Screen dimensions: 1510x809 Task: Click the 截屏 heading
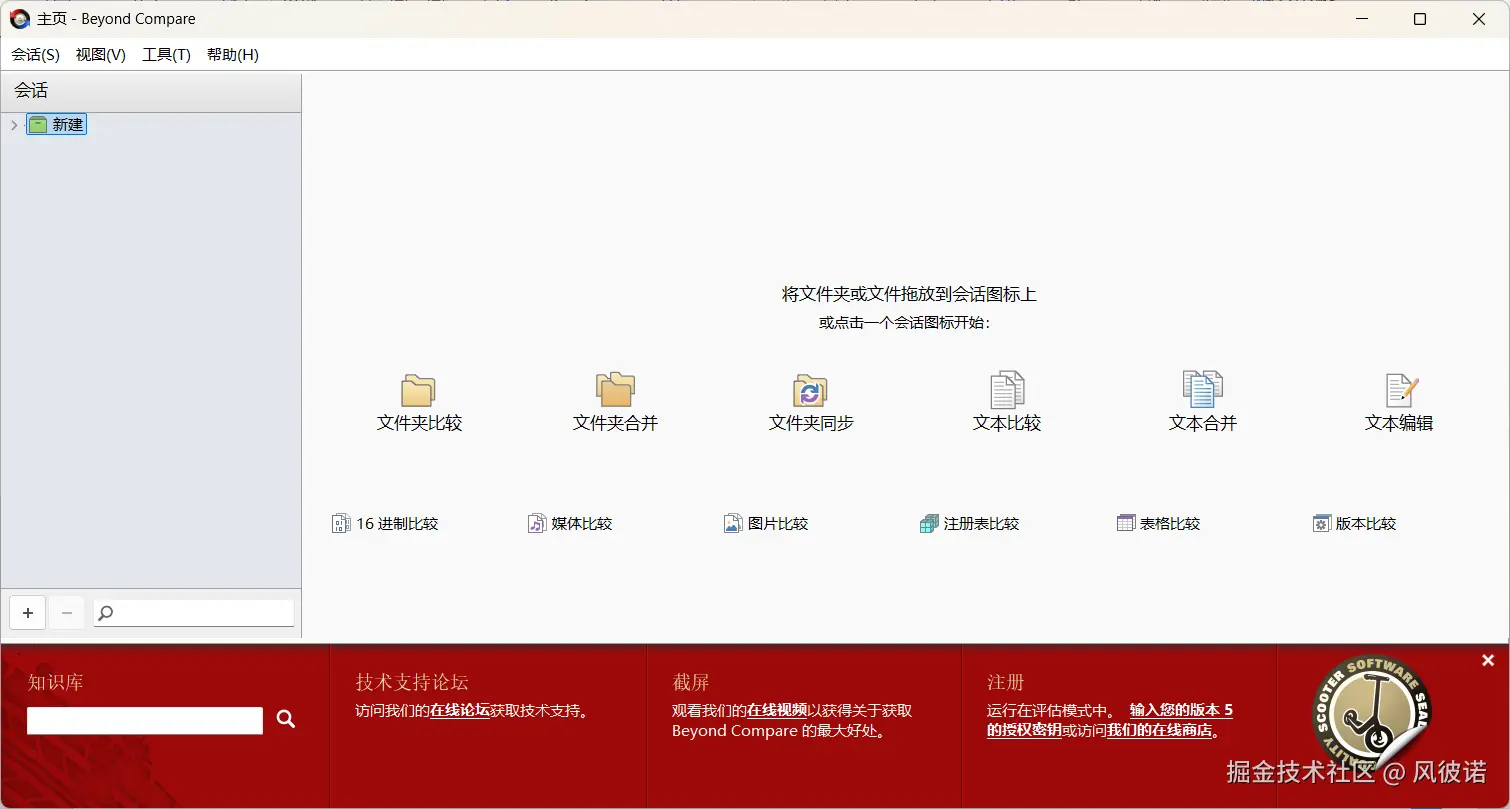coord(691,683)
